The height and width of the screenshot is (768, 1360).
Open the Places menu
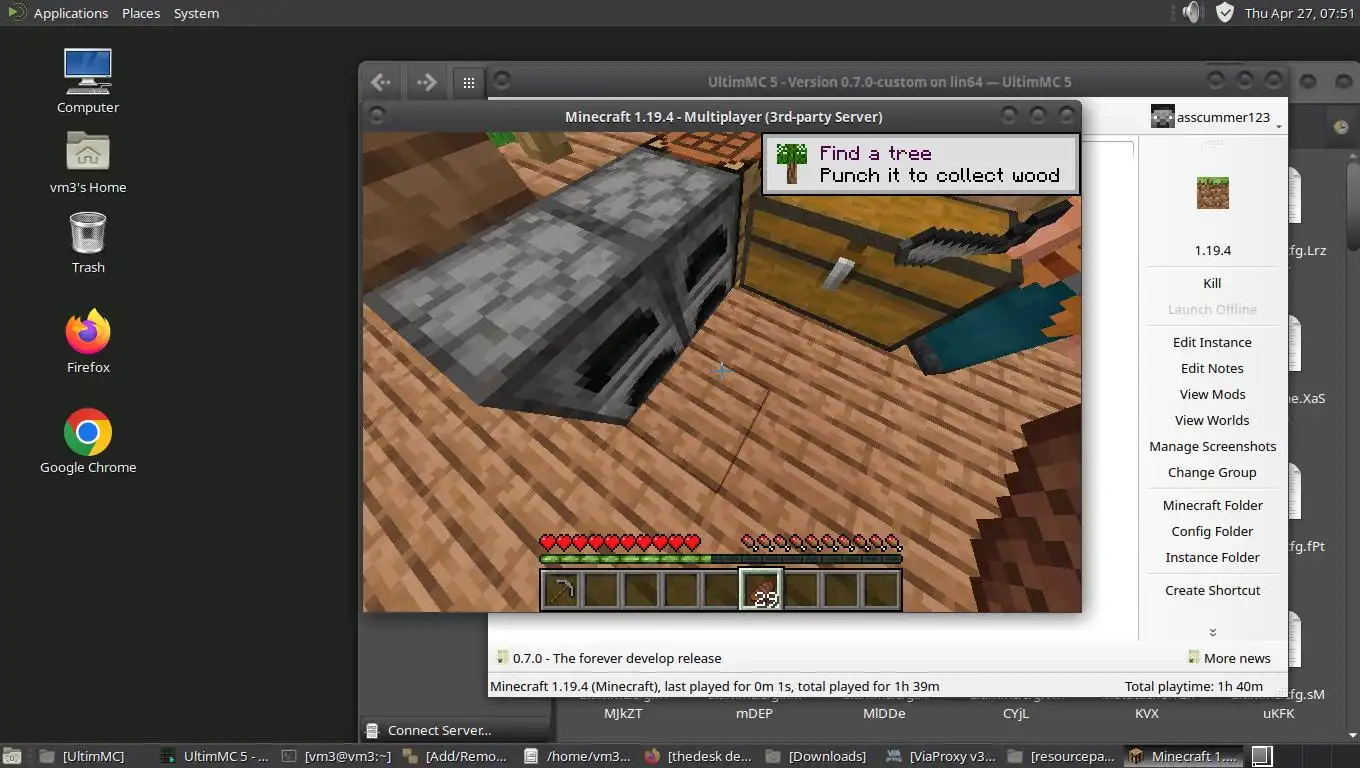141,13
